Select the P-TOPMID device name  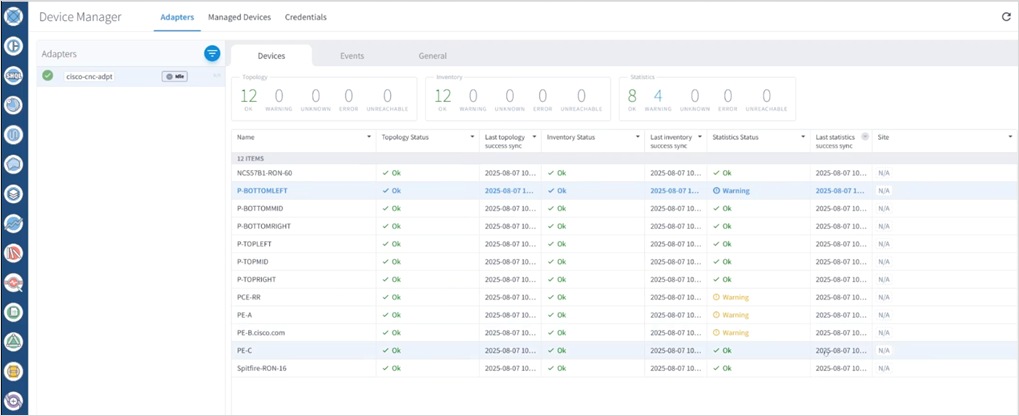(x=253, y=261)
